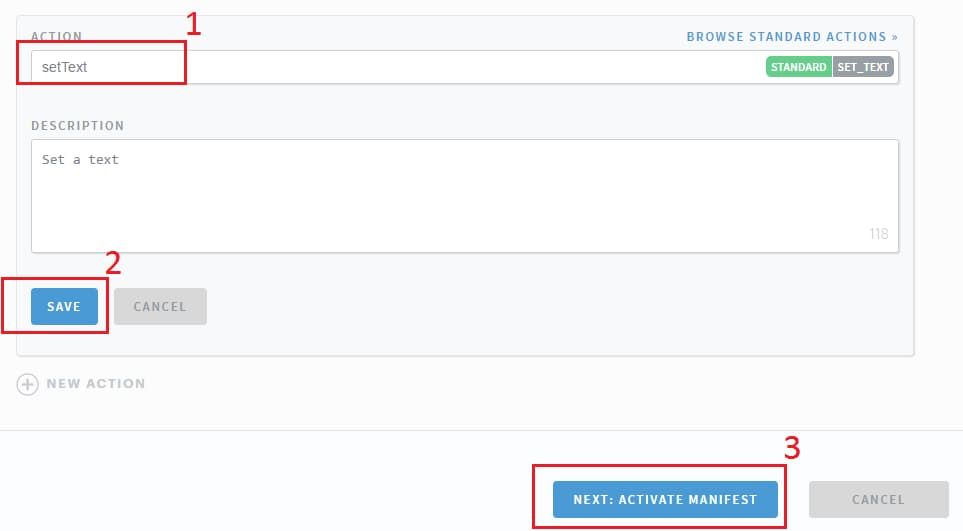This screenshot has height=531, width=963.
Task: Click the green STANDARD badge
Action: (x=799, y=67)
